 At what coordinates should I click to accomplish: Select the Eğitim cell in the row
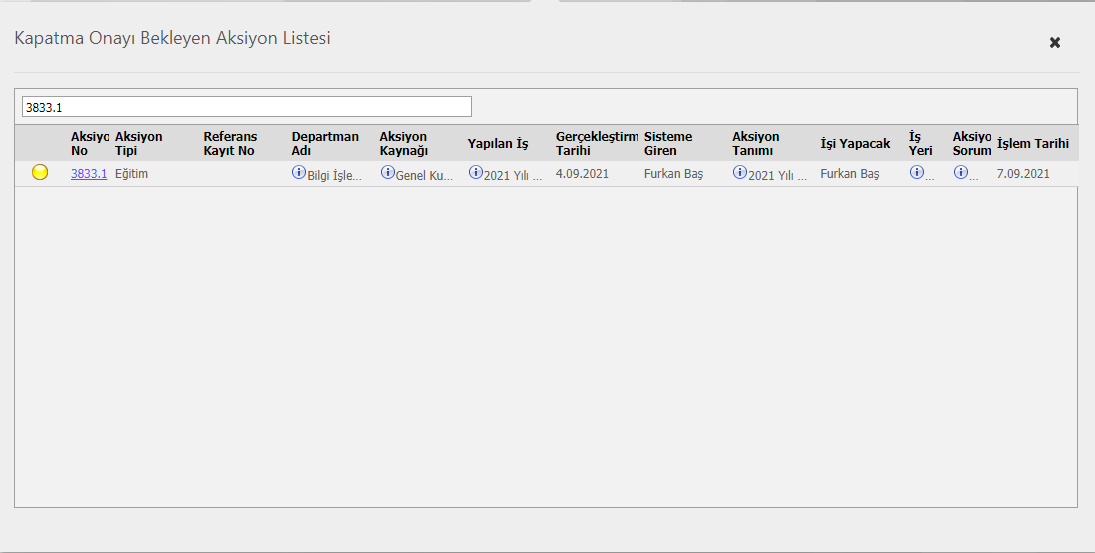pyautogui.click(x=132, y=174)
